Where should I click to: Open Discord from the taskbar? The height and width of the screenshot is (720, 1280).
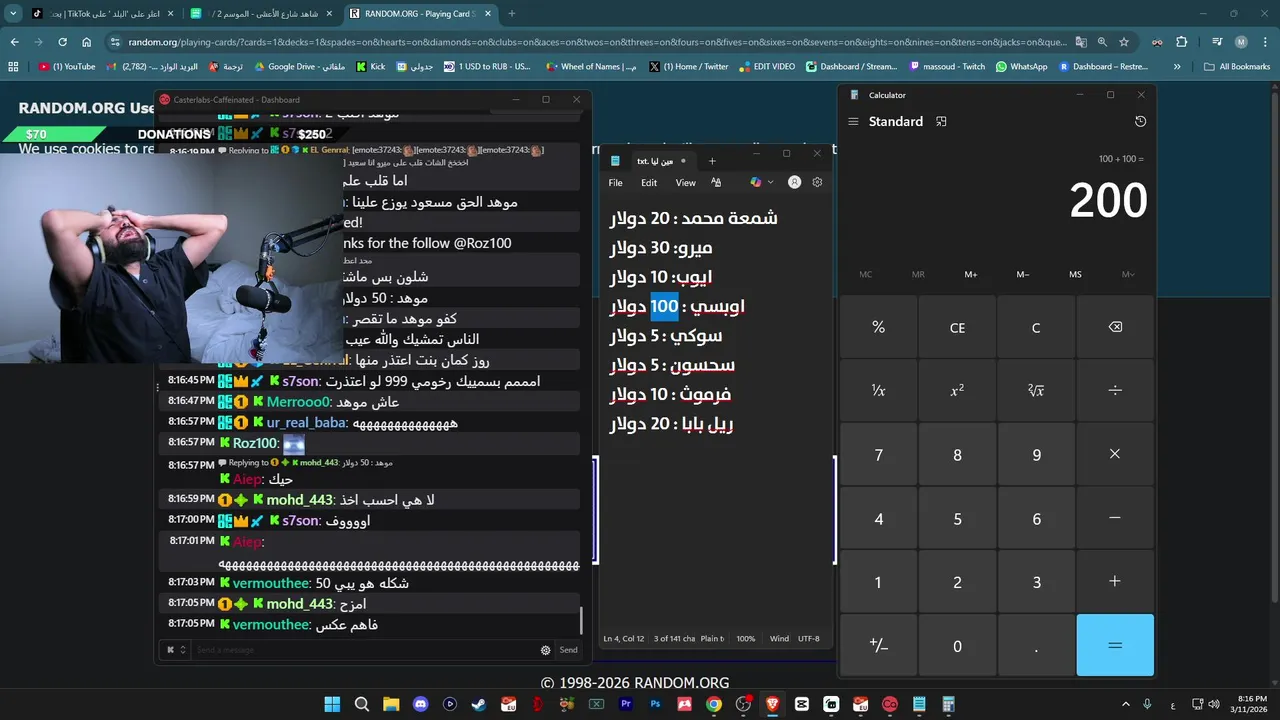pyautogui.click(x=420, y=704)
